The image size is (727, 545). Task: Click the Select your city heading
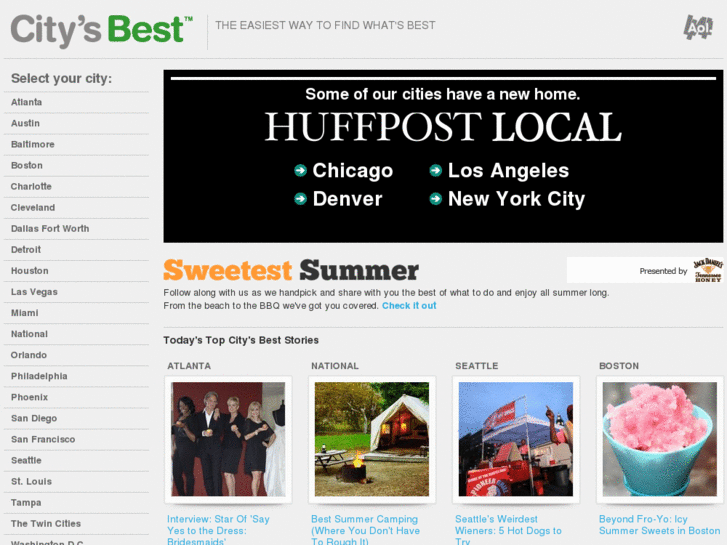(x=62, y=78)
